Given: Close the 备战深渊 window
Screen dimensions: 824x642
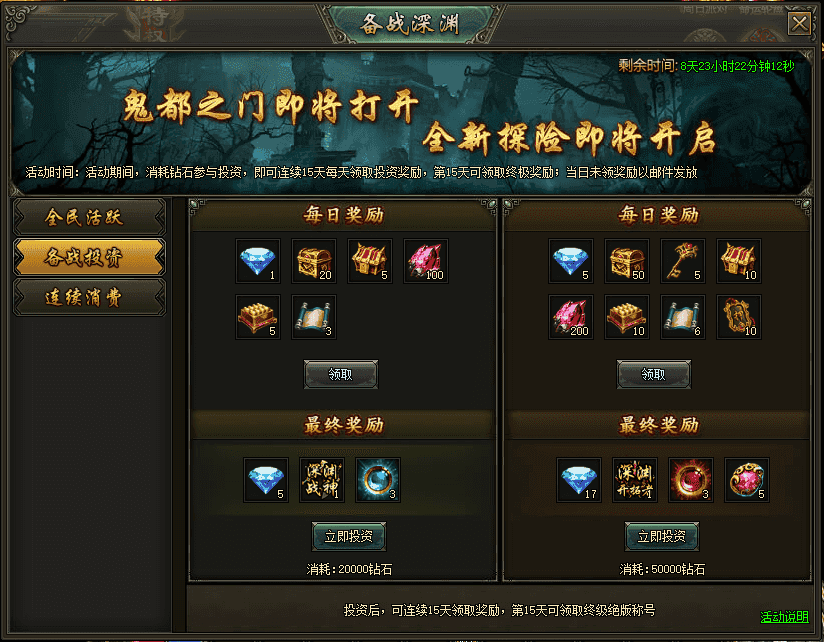Looking at the screenshot, I should click(799, 24).
